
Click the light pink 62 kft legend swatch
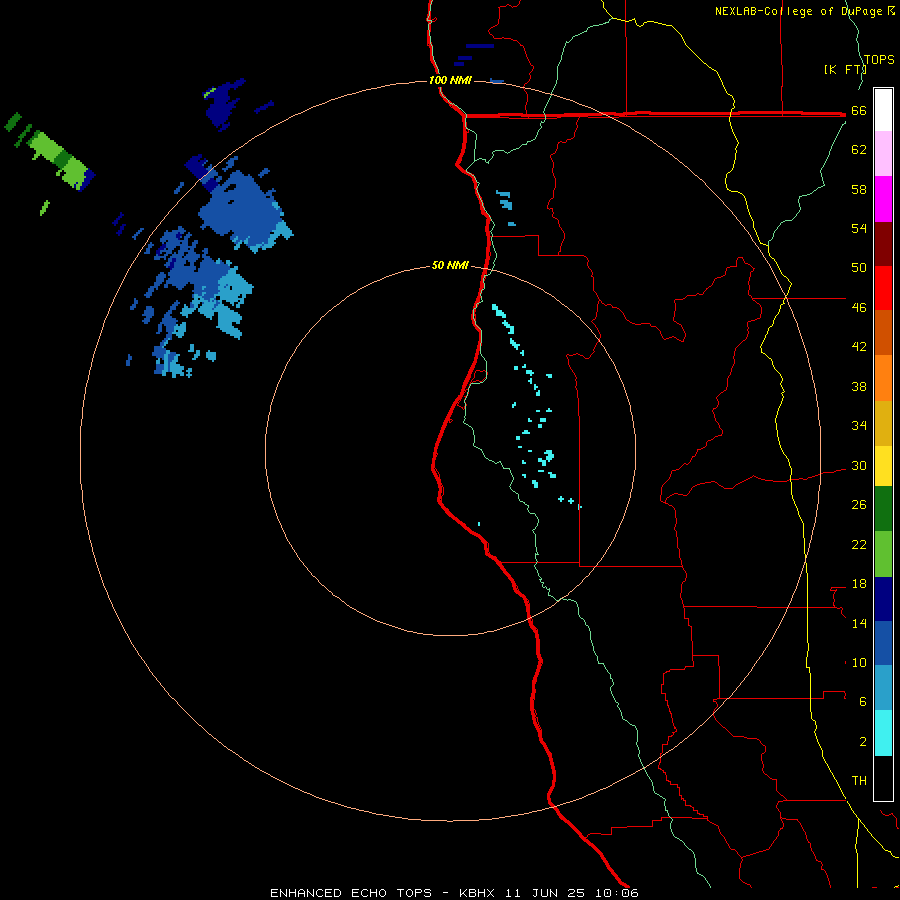883,153
